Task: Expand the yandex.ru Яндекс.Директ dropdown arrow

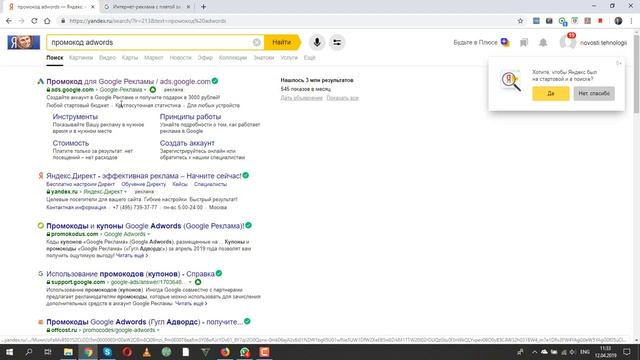Action: [x=125, y=192]
